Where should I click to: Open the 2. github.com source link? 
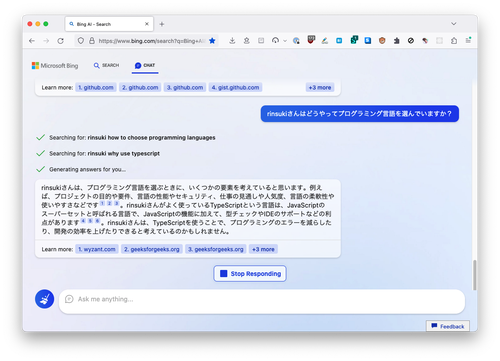(x=140, y=87)
